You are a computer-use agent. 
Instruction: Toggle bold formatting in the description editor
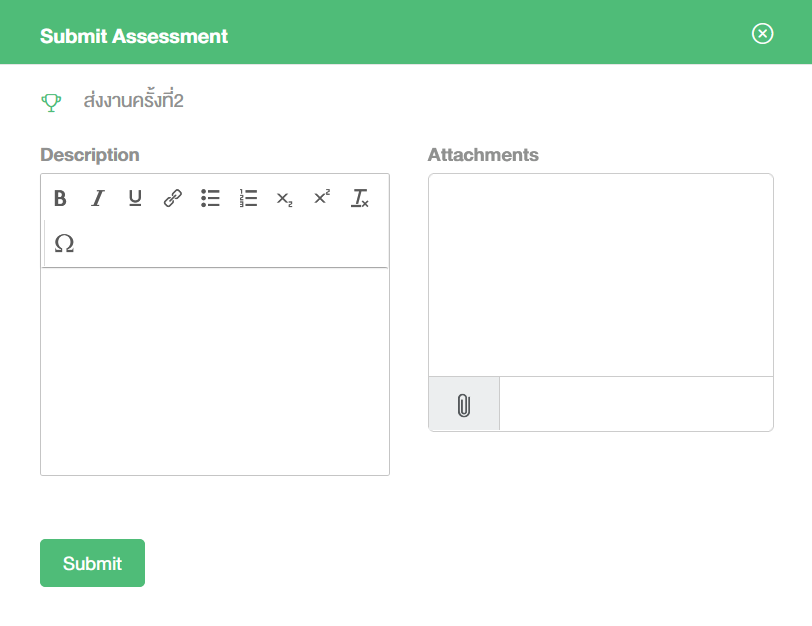(x=60, y=198)
